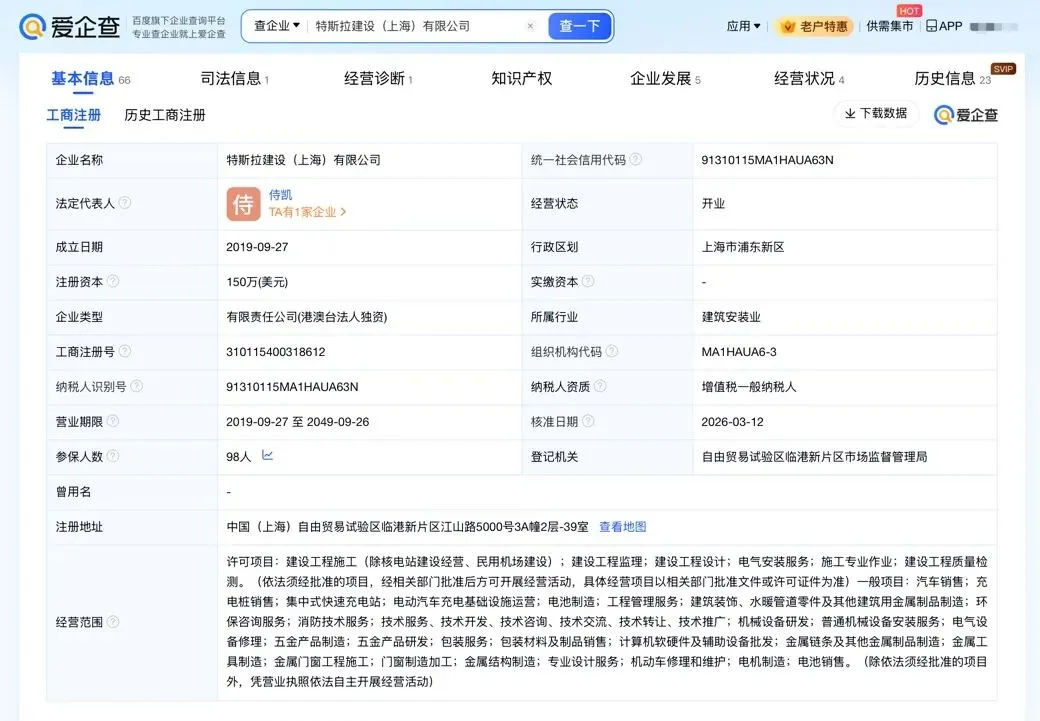Click the 有限责任公司(港澳台法人独资) value
The height and width of the screenshot is (721, 1040).
[x=307, y=317]
